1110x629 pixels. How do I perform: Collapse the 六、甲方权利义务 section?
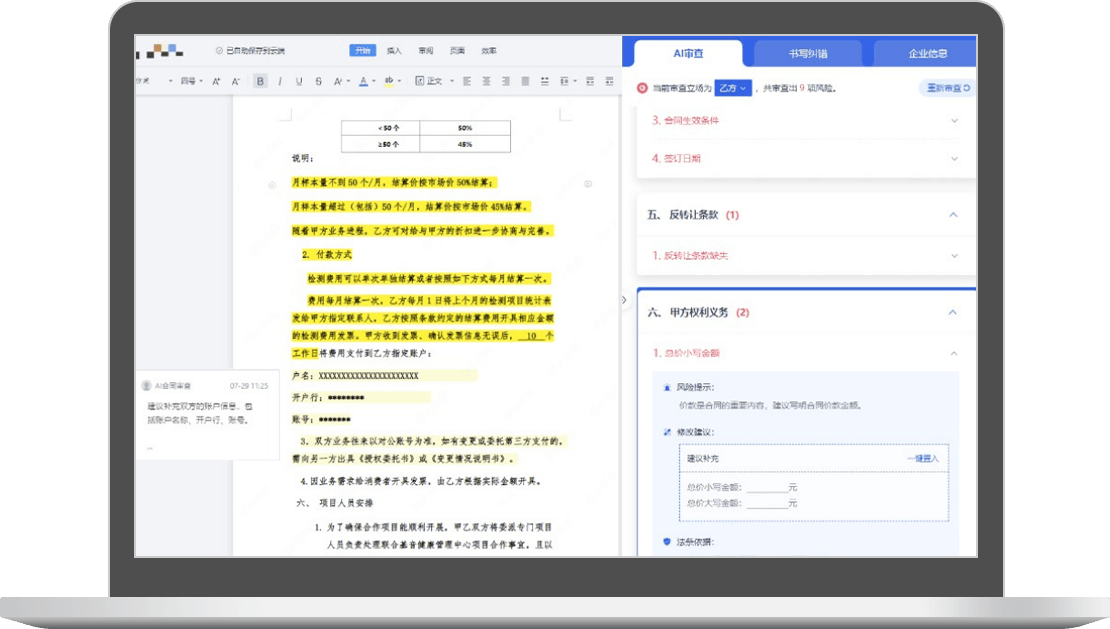pos(953,312)
